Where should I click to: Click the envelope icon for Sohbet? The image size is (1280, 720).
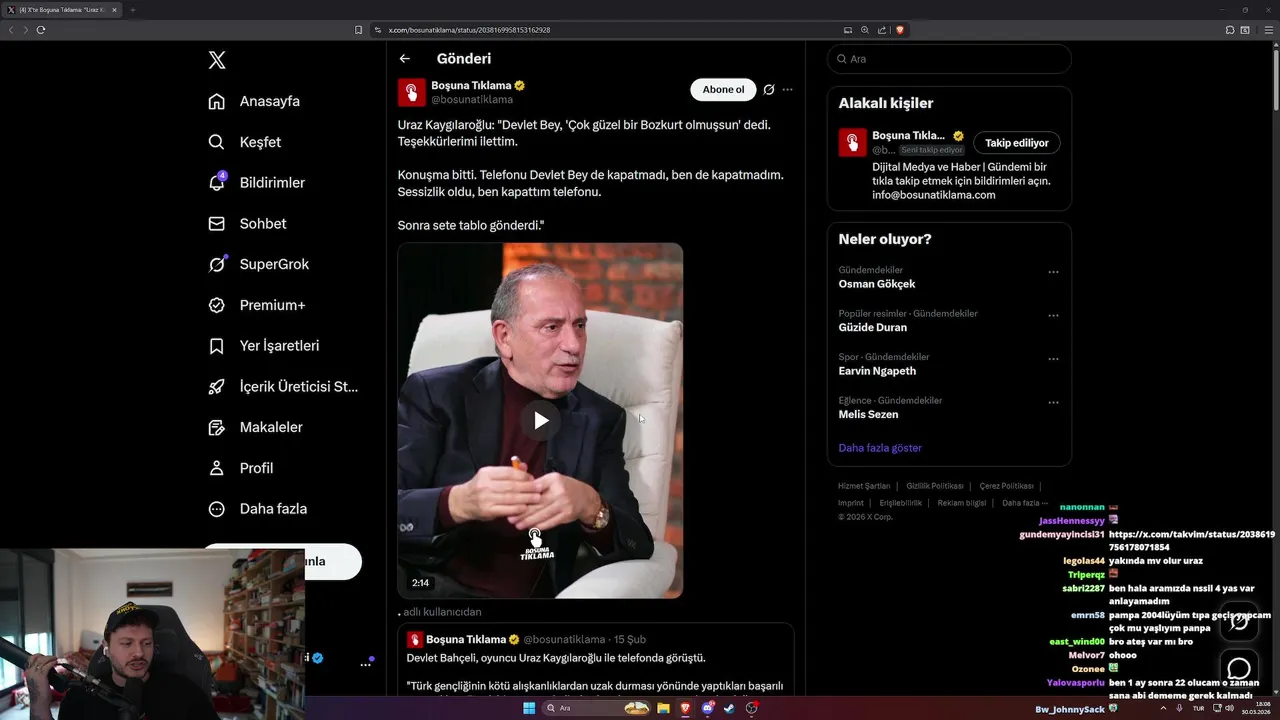(x=216, y=224)
